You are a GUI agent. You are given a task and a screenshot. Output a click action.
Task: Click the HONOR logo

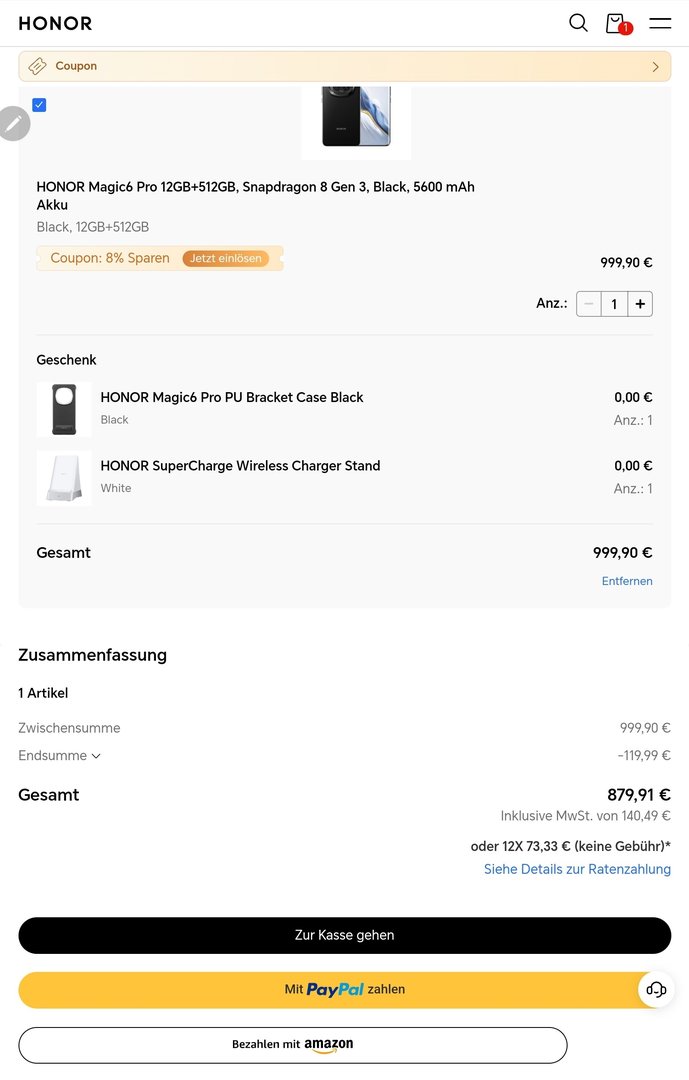[x=55, y=23]
